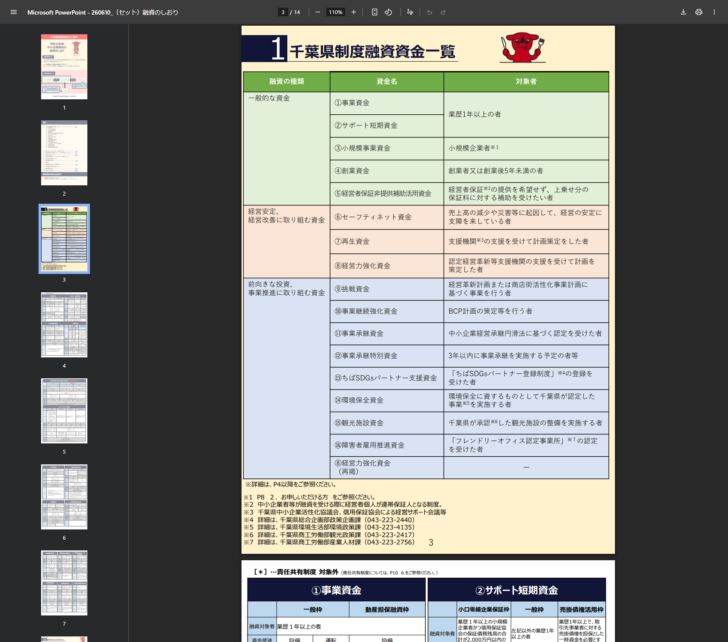
Task: Click the ⑥セーフティネット資金 cell
Action: point(387,217)
